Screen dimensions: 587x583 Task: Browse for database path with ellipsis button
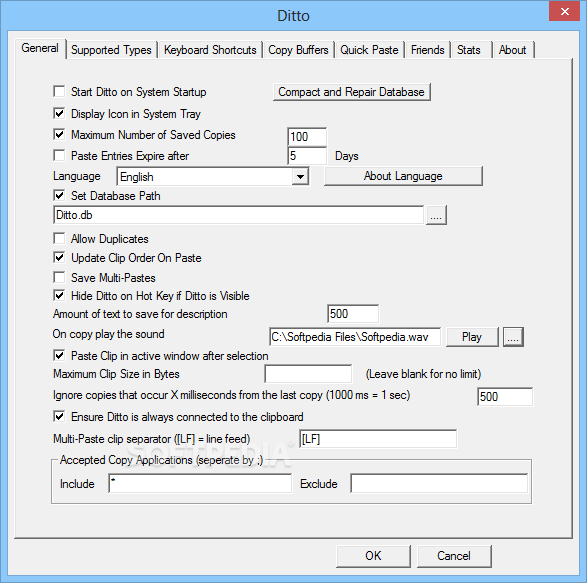[x=436, y=215]
